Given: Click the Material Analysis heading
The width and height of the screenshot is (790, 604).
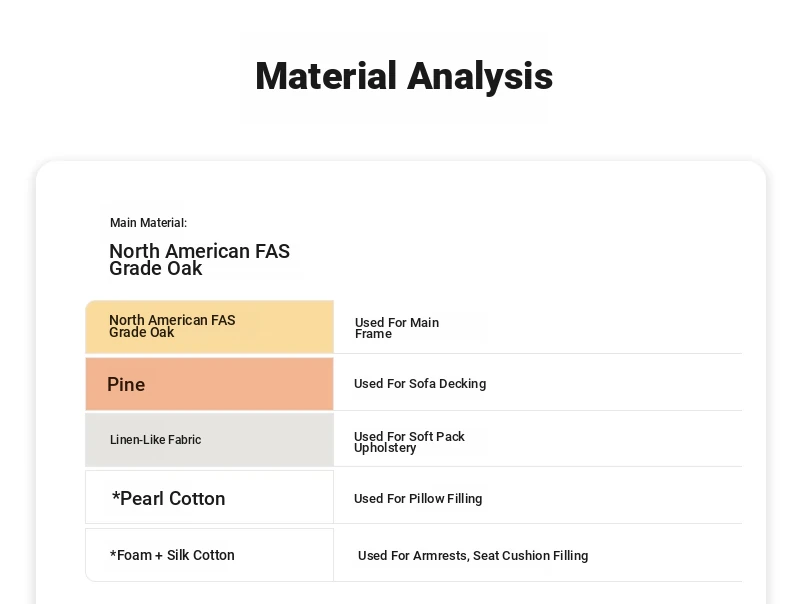Looking at the screenshot, I should pyautogui.click(x=404, y=77).
